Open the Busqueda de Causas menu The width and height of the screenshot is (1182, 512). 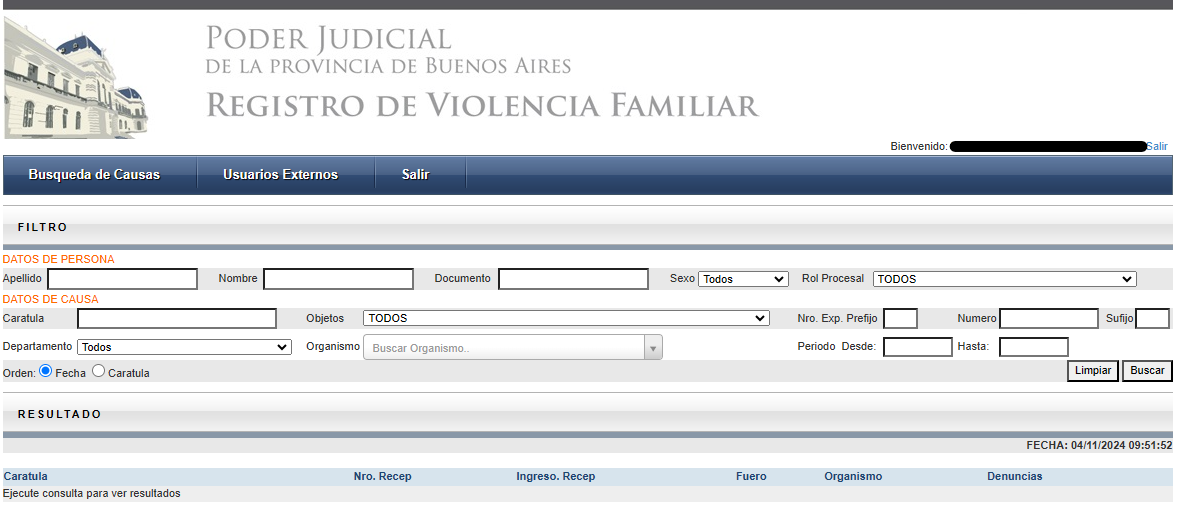point(94,174)
